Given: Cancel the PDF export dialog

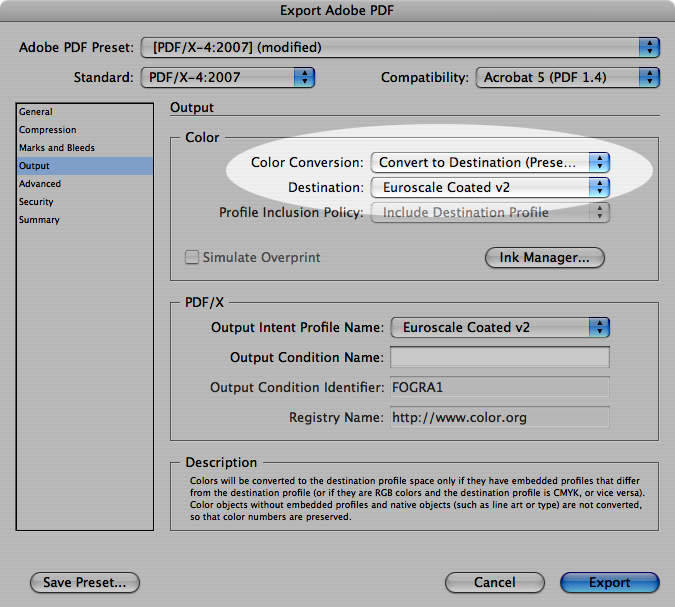Looking at the screenshot, I should (x=495, y=582).
